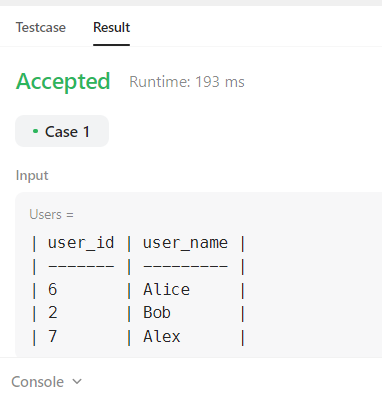Image resolution: width=382 pixels, height=393 pixels.
Task: Open the Case 1 result
Action: pos(62,131)
